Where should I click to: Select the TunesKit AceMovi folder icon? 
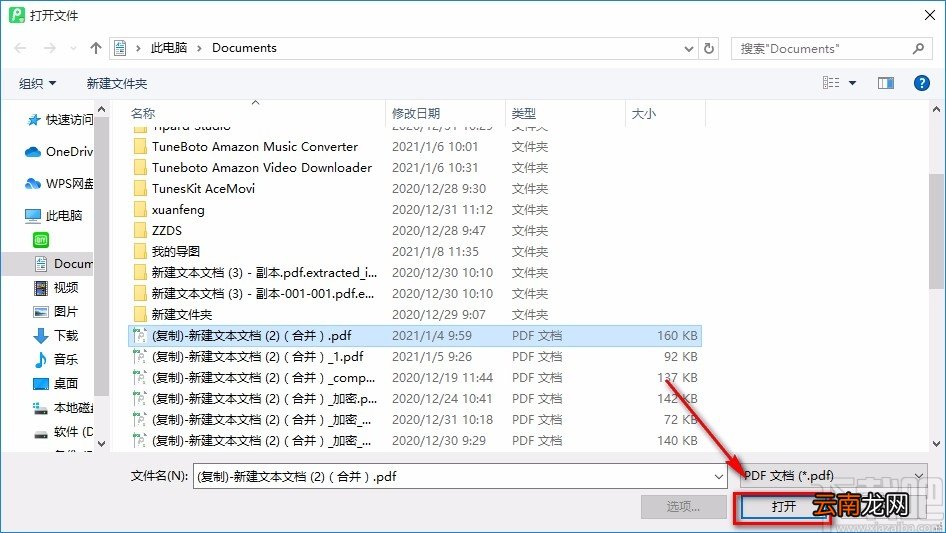click(x=140, y=188)
